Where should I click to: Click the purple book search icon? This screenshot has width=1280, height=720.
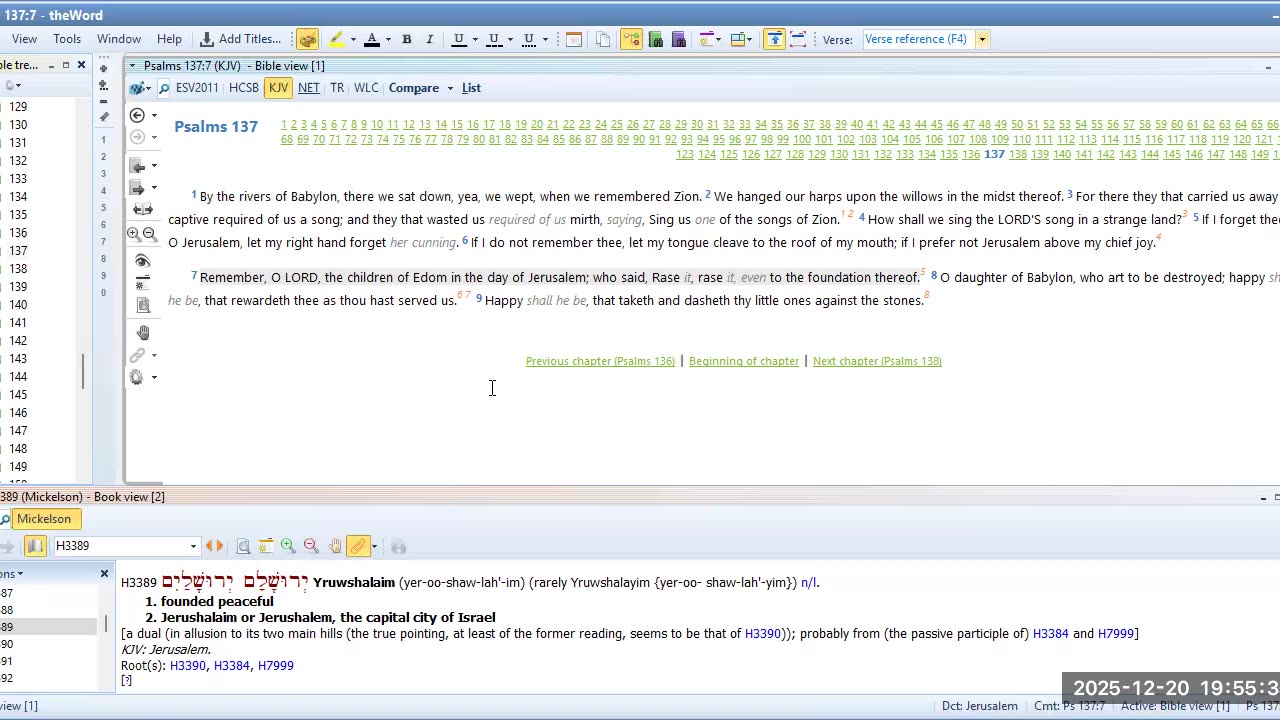pyautogui.click(x=679, y=39)
